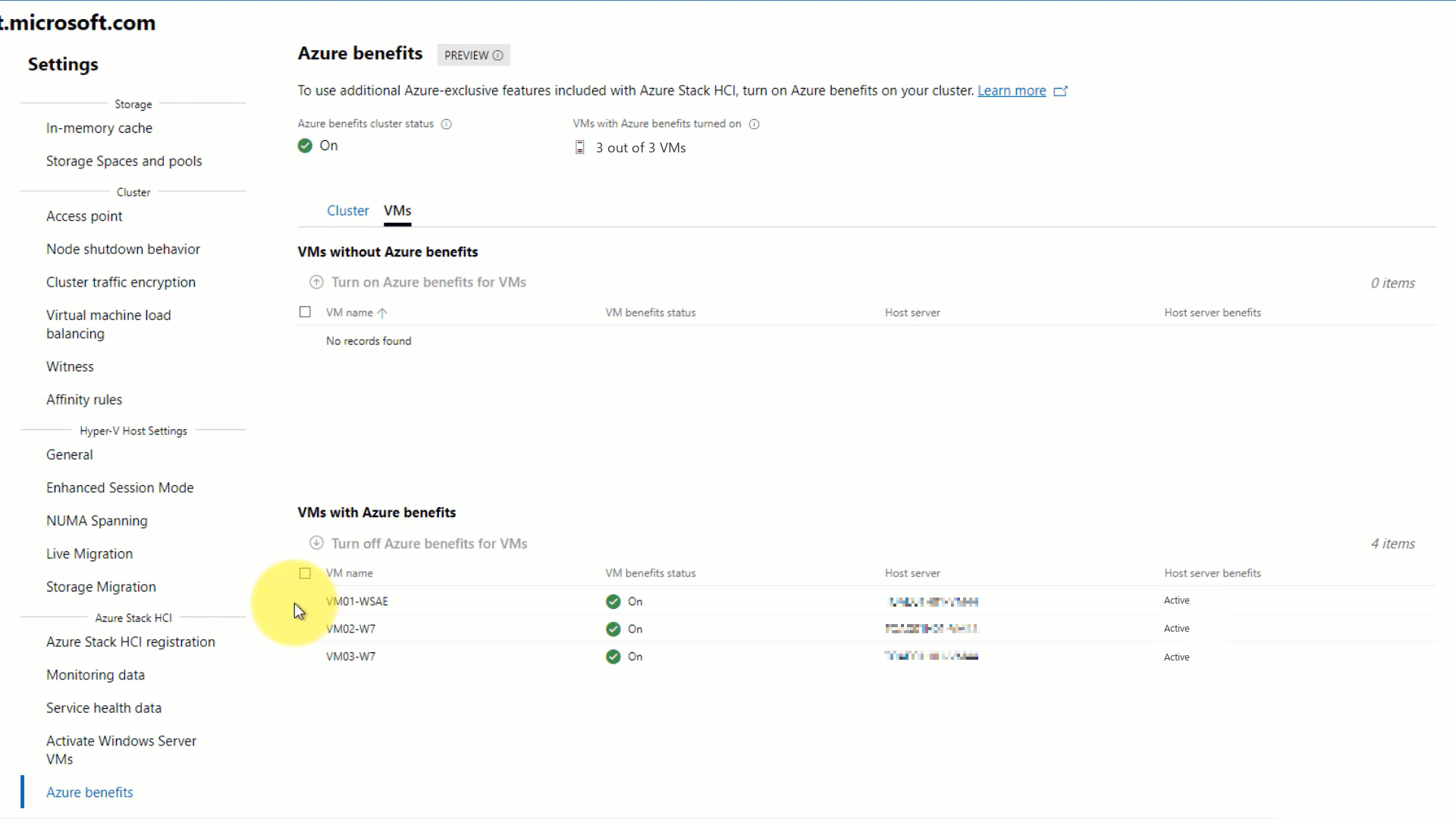Switch to the Cluster tab
The height and width of the screenshot is (819, 1456).
point(348,210)
